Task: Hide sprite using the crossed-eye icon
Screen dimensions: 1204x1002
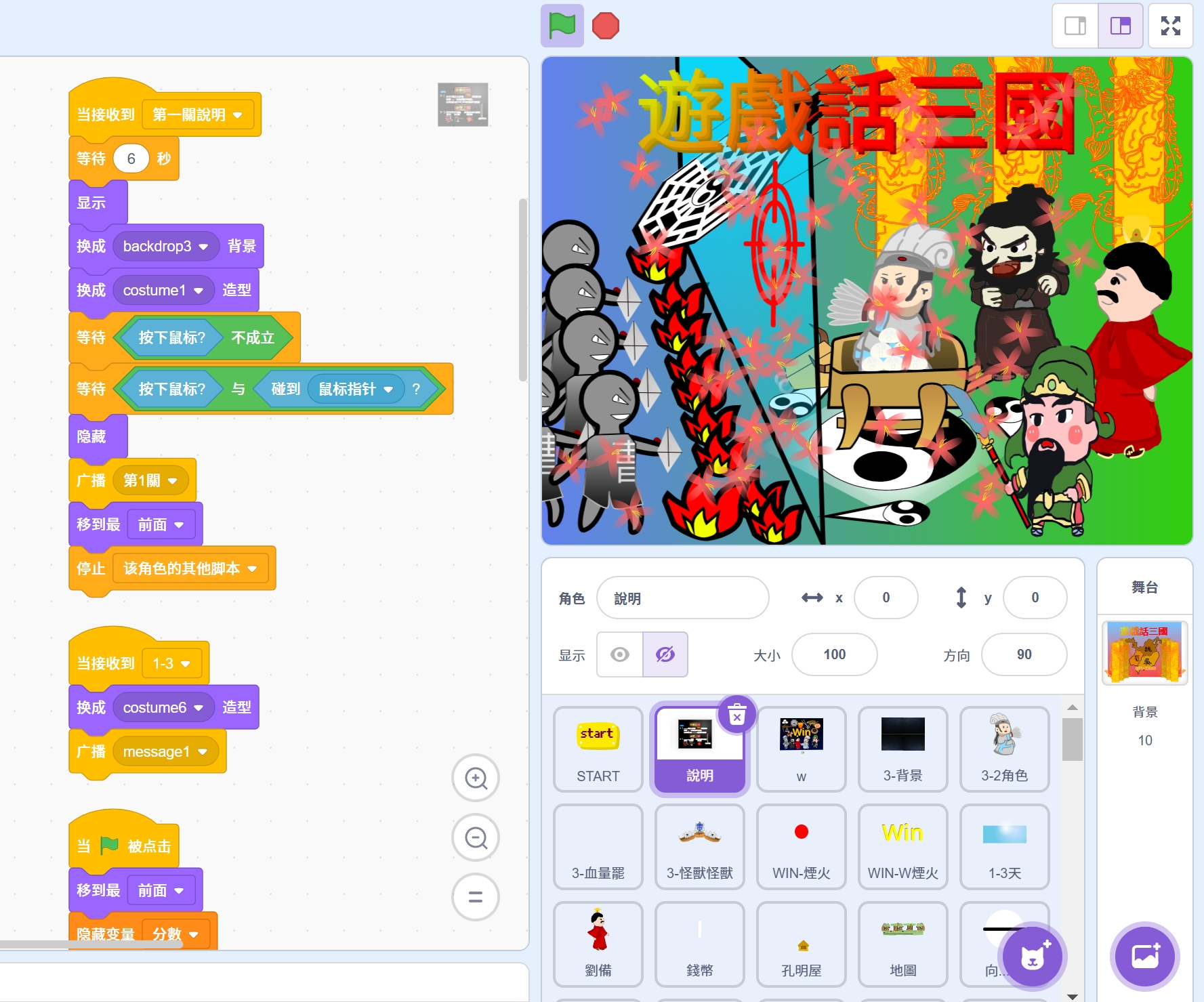Action: click(x=665, y=654)
